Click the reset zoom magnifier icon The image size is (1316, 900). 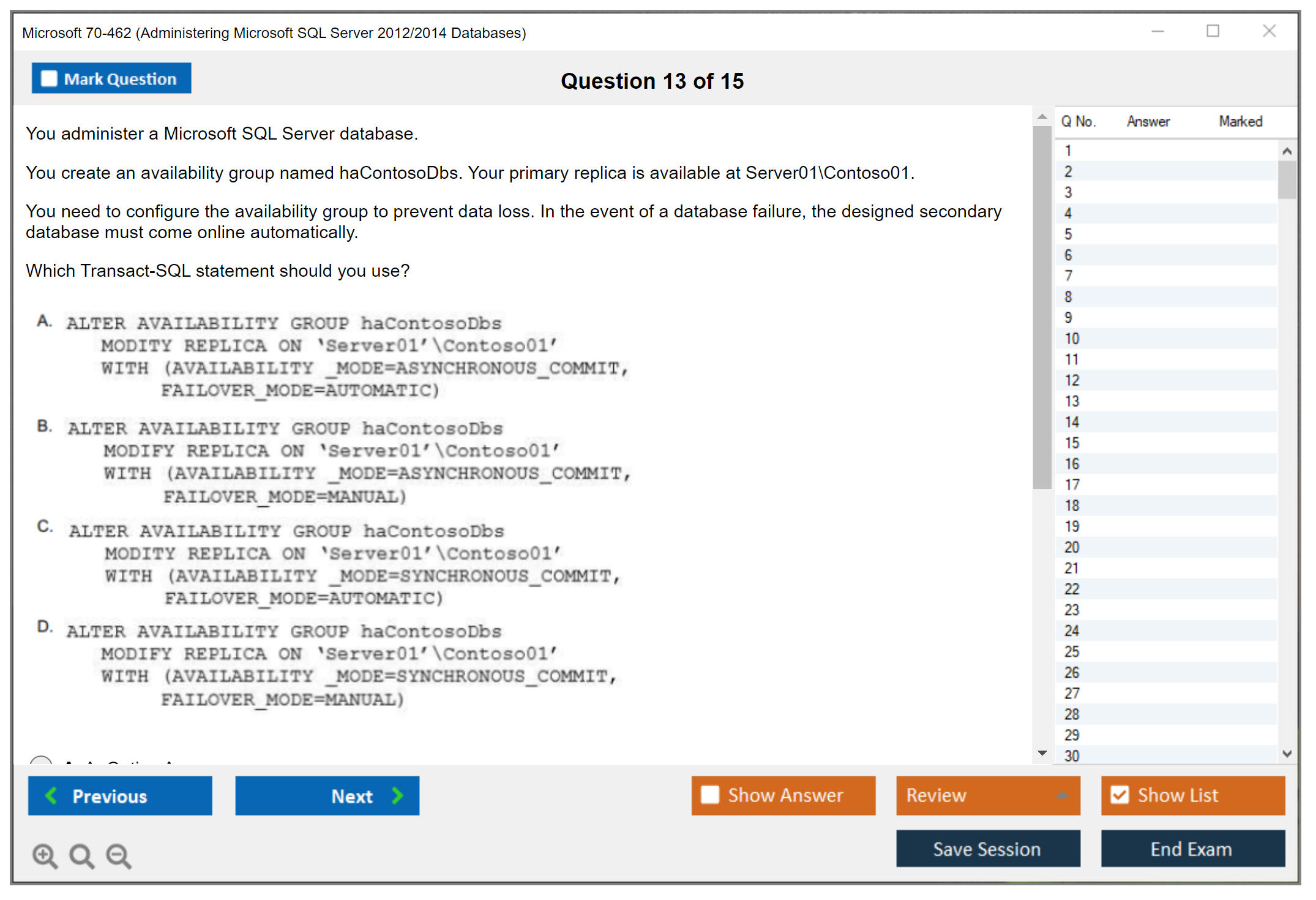tap(81, 855)
